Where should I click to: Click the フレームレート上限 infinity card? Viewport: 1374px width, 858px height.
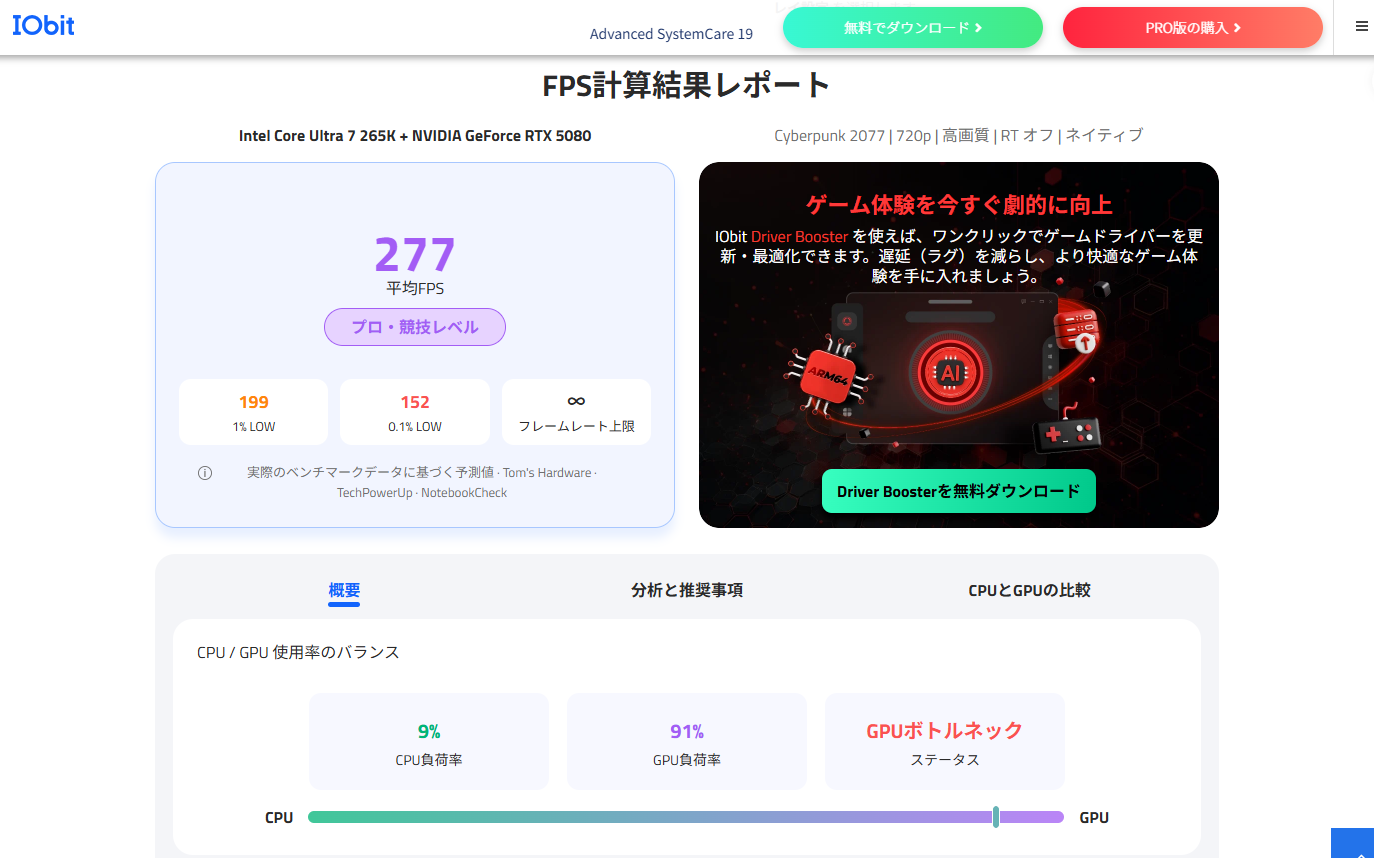(576, 412)
